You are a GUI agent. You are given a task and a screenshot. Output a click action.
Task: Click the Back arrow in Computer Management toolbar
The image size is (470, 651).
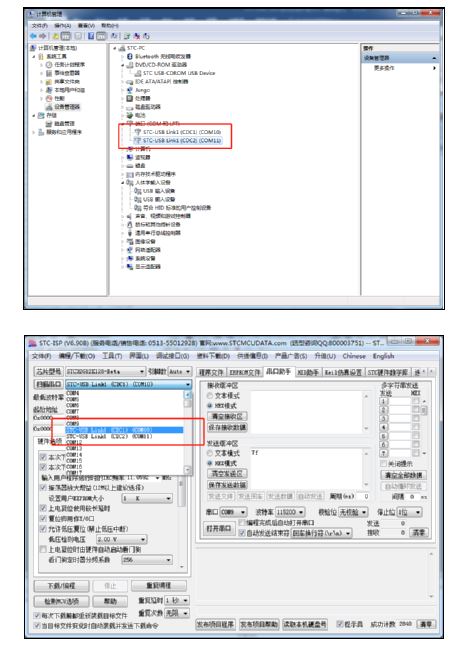33,36
